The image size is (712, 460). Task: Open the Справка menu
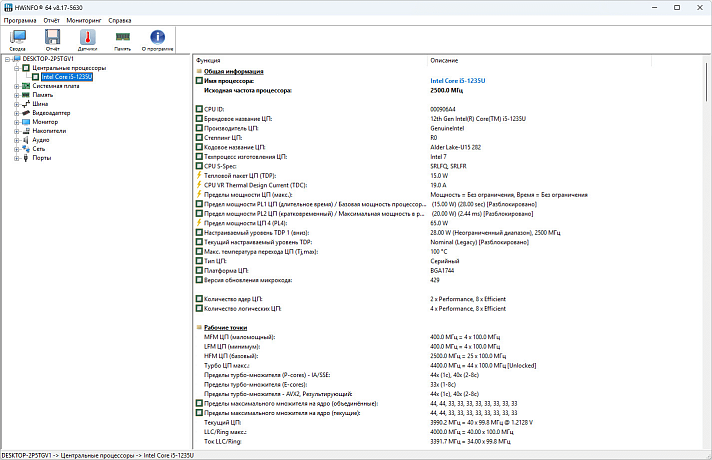click(x=119, y=20)
